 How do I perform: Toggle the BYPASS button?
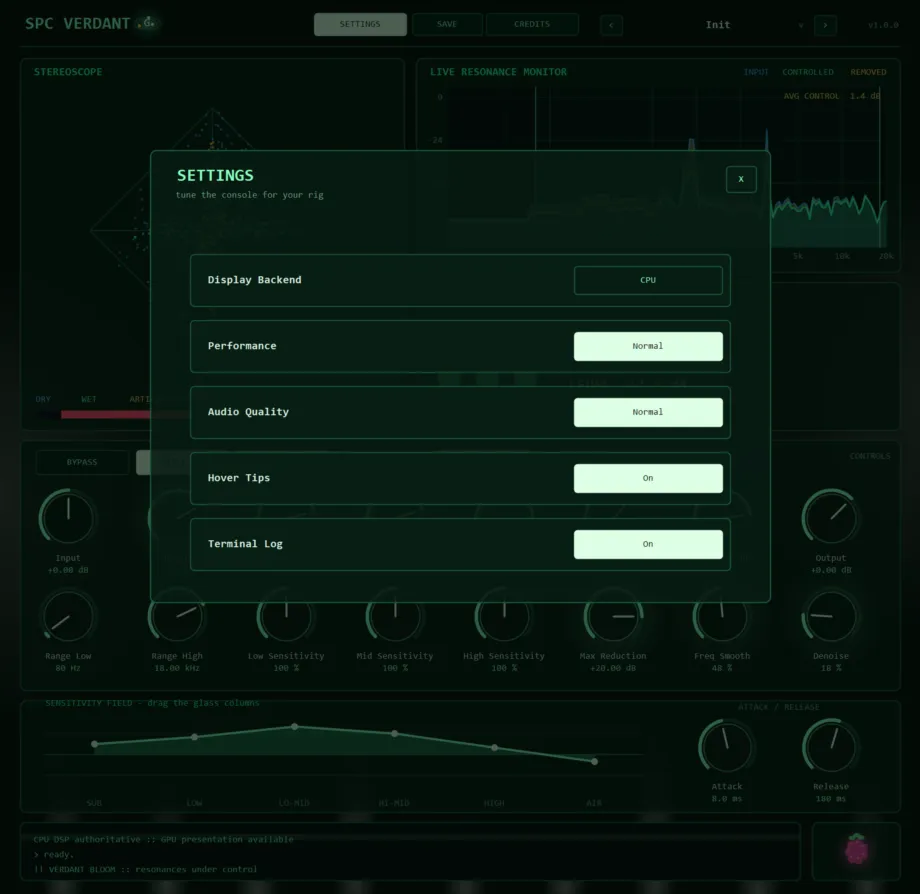click(82, 462)
